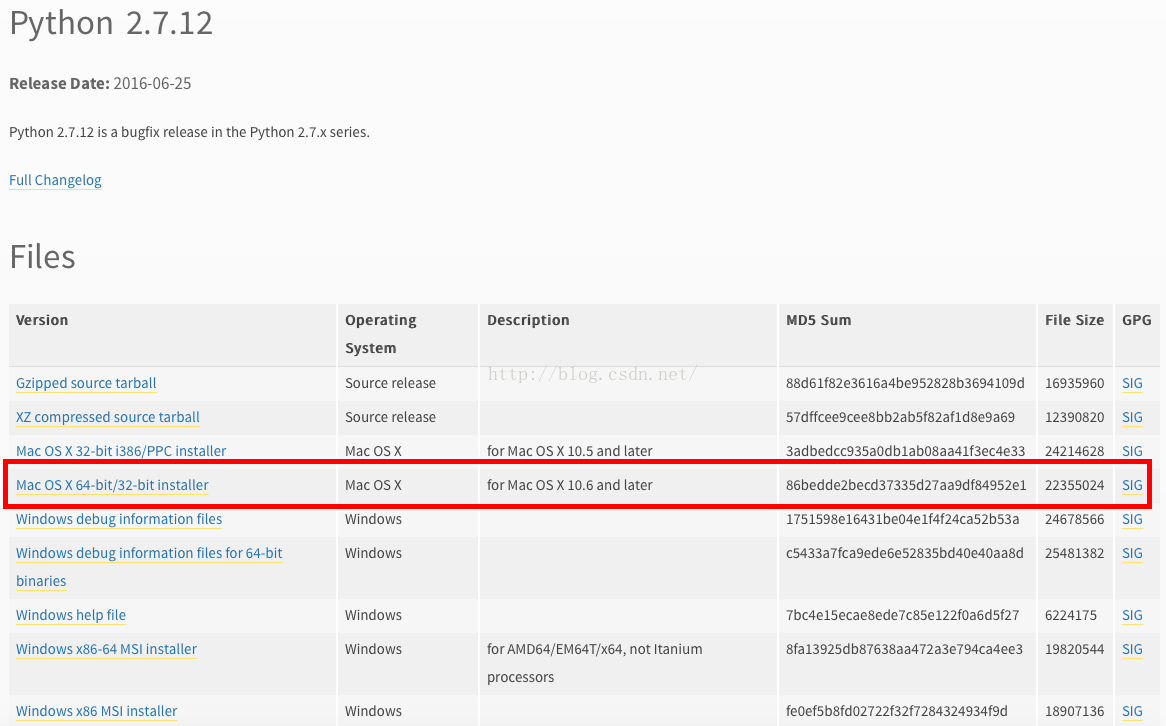Screen dimensions: 1166x726
Task: Click Mac OS X cell in 64-bit/32-bit installer row
Action: click(373, 485)
